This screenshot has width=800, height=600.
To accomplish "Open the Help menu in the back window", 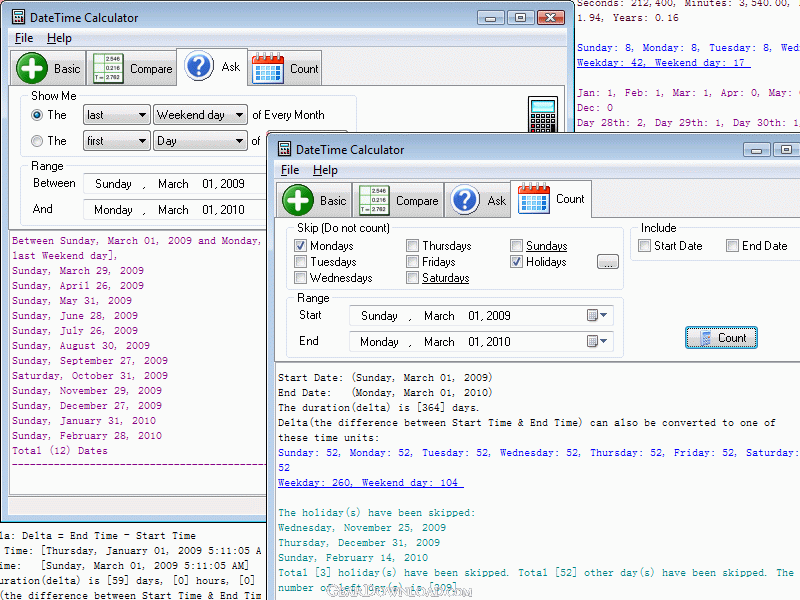I will pyautogui.click(x=59, y=38).
